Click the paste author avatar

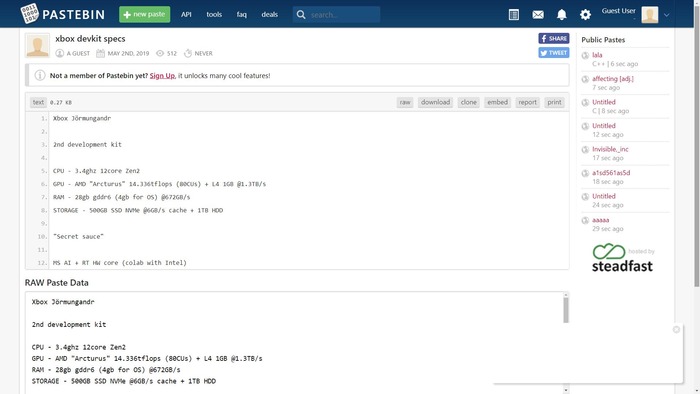[38, 46]
